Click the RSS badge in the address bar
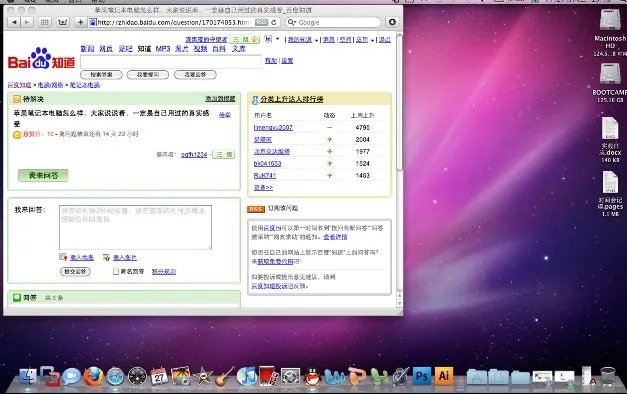This screenshot has width=627, height=394. coord(262,22)
